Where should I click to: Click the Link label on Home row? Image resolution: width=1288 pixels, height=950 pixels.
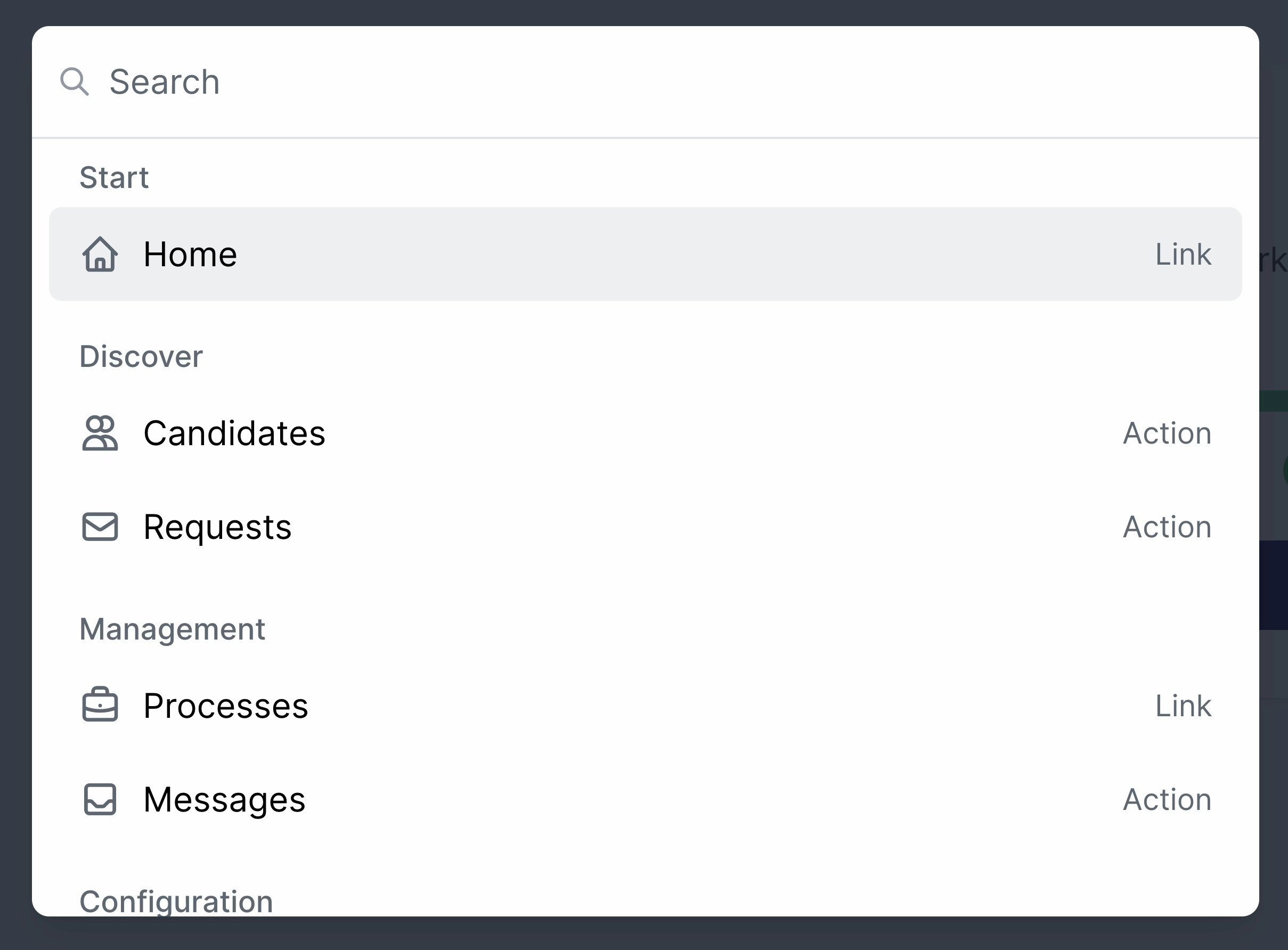tap(1183, 254)
